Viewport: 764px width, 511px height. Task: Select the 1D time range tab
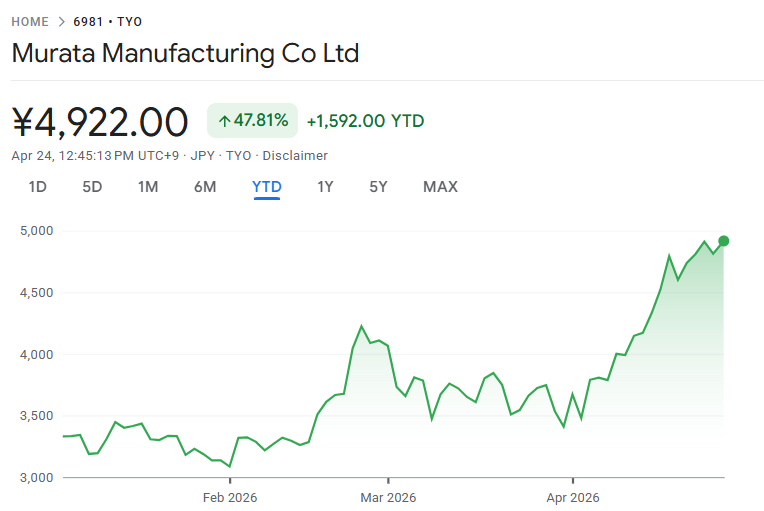tap(38, 187)
